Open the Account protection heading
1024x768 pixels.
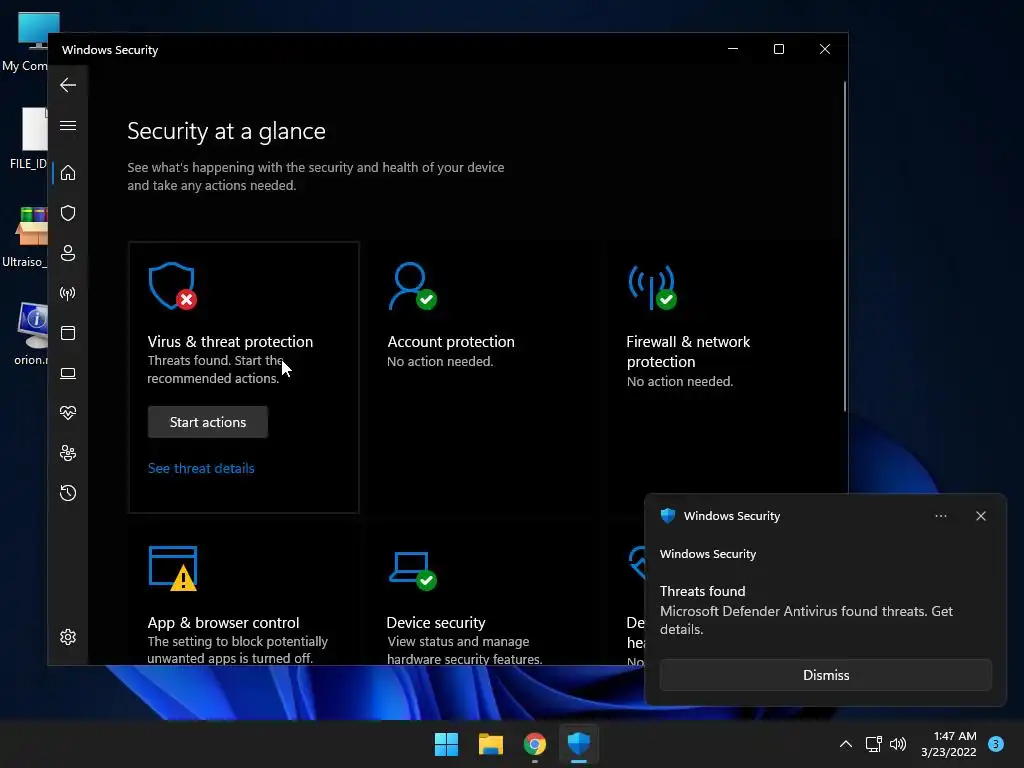click(451, 342)
